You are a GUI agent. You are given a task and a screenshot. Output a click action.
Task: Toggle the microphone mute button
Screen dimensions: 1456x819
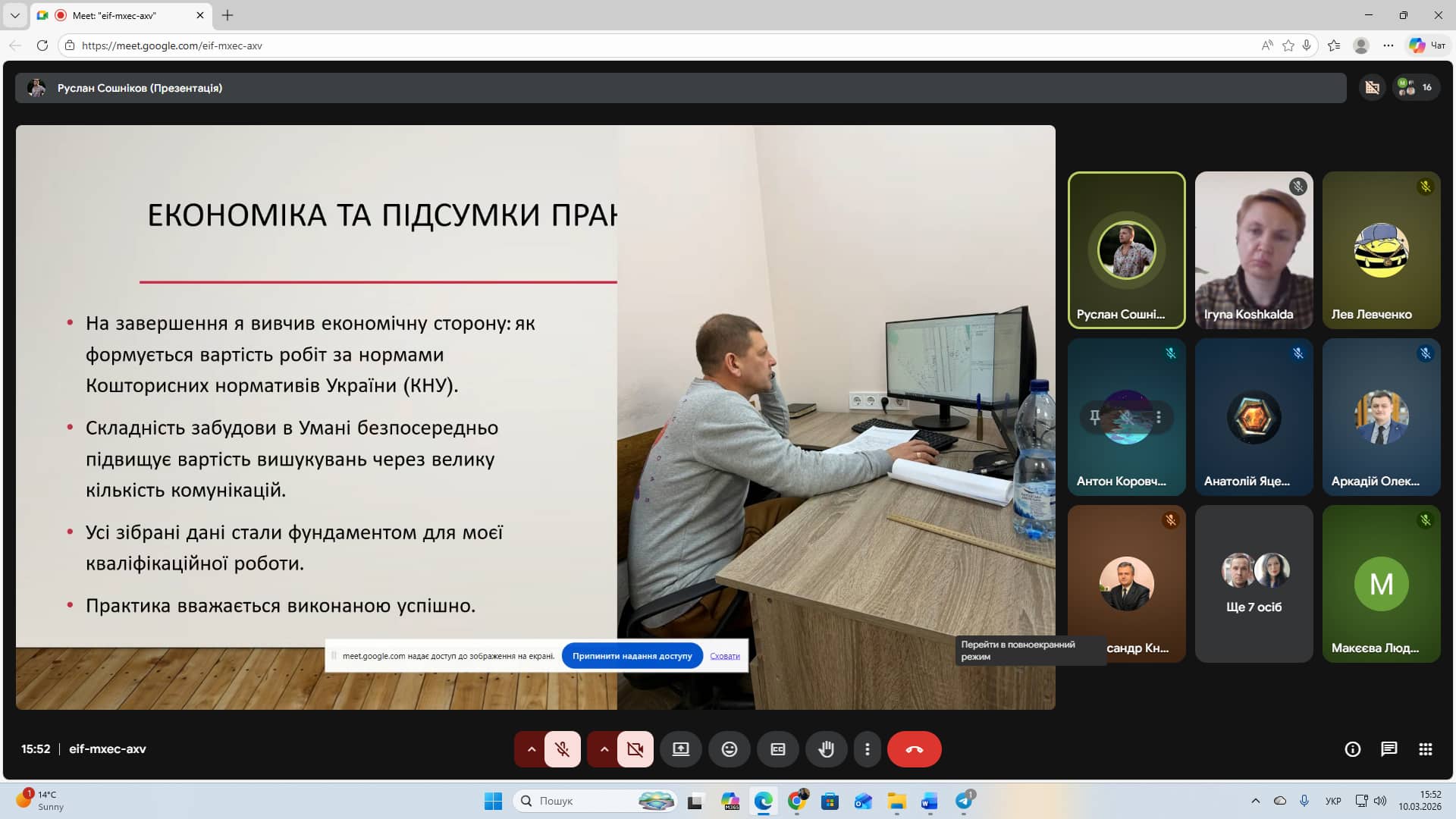pos(562,749)
